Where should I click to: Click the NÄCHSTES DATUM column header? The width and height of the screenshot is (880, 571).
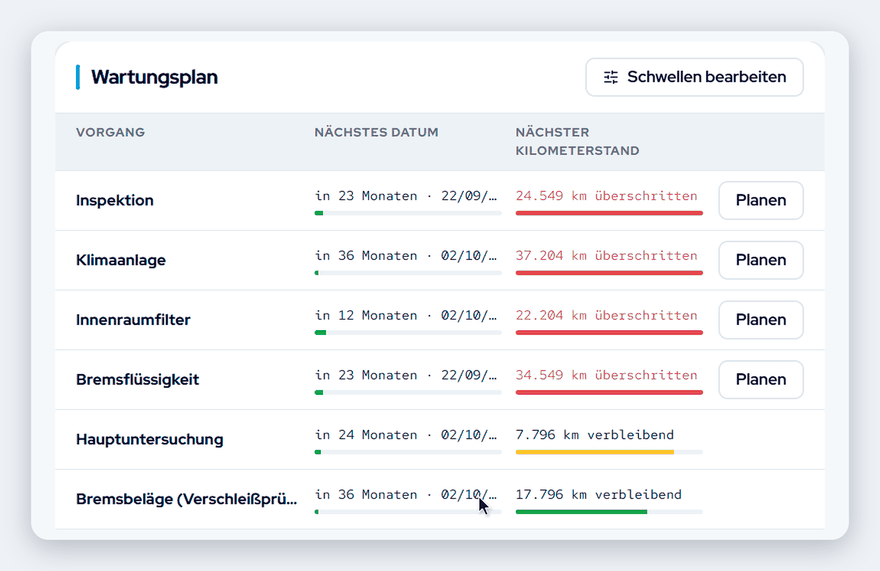pos(376,133)
